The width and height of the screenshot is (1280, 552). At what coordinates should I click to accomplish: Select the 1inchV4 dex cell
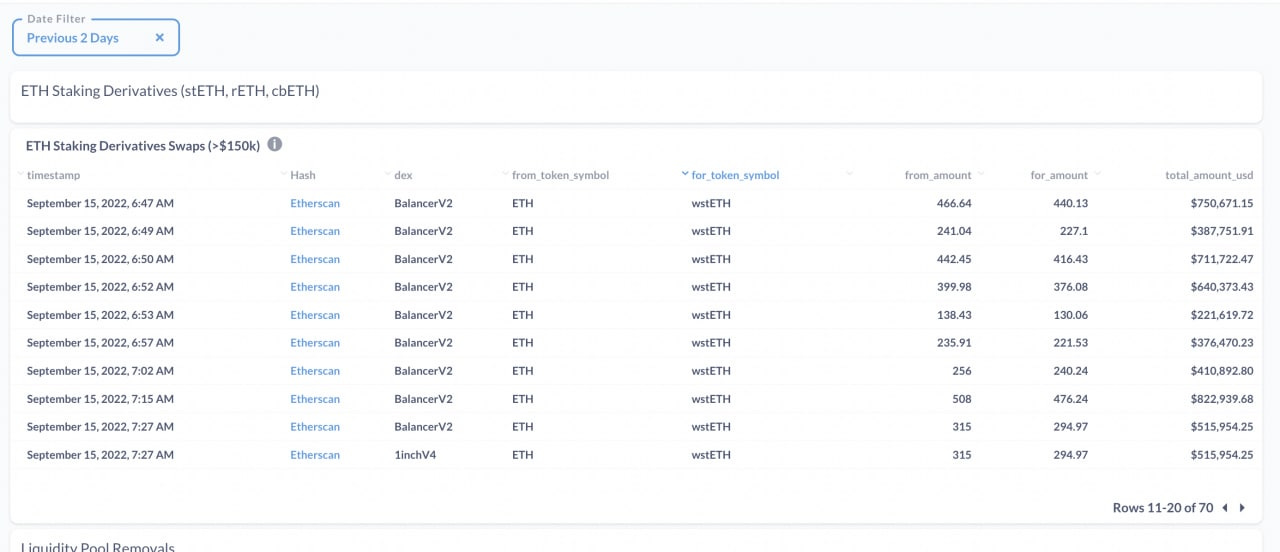point(416,455)
